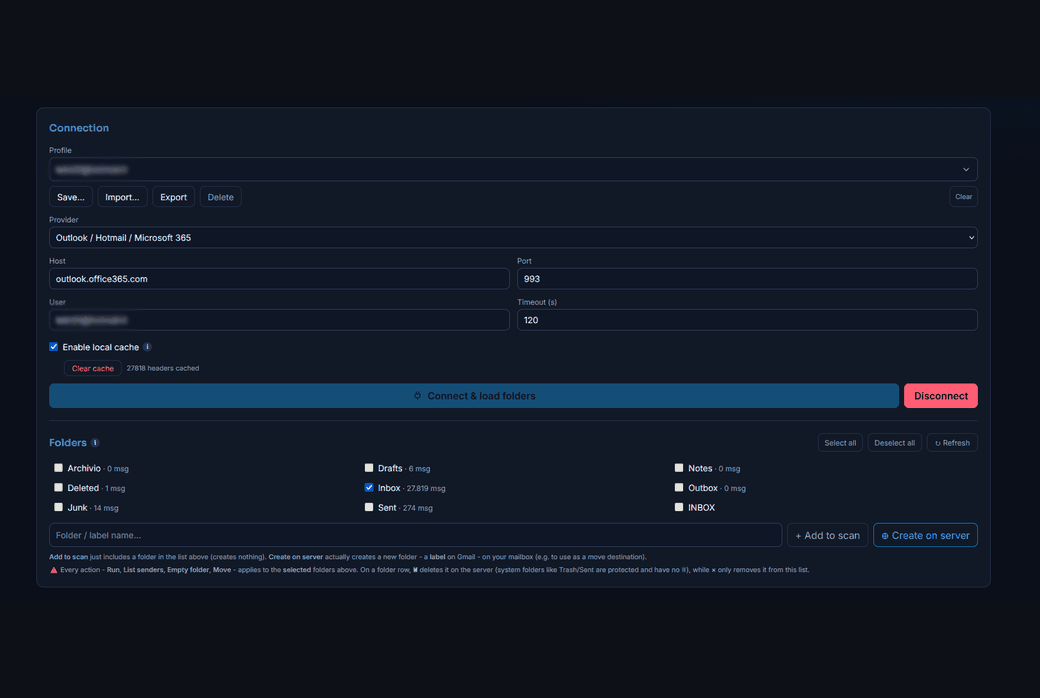
Task: Uncheck the Inbox 27.819 msg checkbox
Action: point(369,488)
